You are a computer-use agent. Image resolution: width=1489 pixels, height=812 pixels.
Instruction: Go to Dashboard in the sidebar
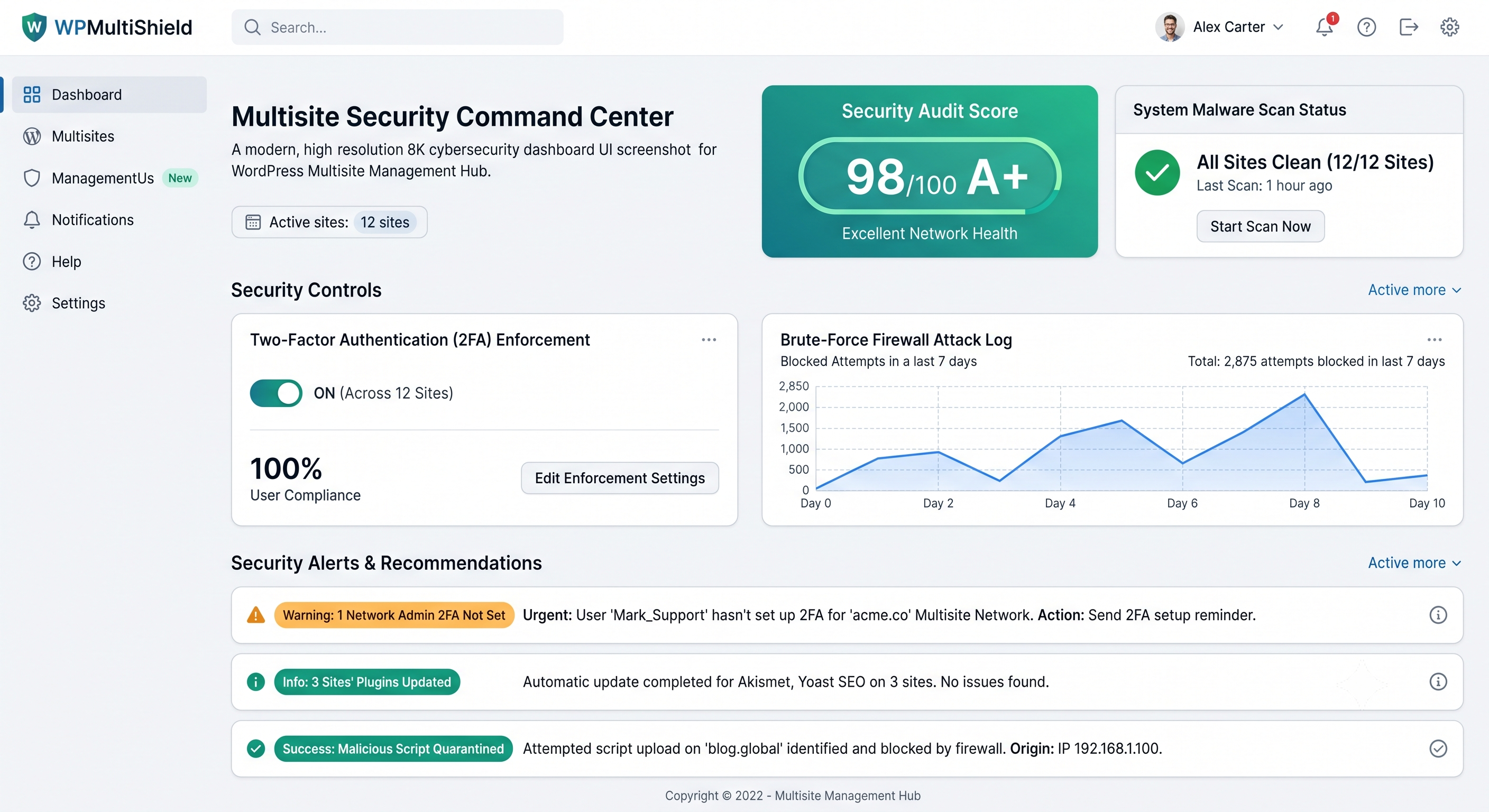[109, 94]
